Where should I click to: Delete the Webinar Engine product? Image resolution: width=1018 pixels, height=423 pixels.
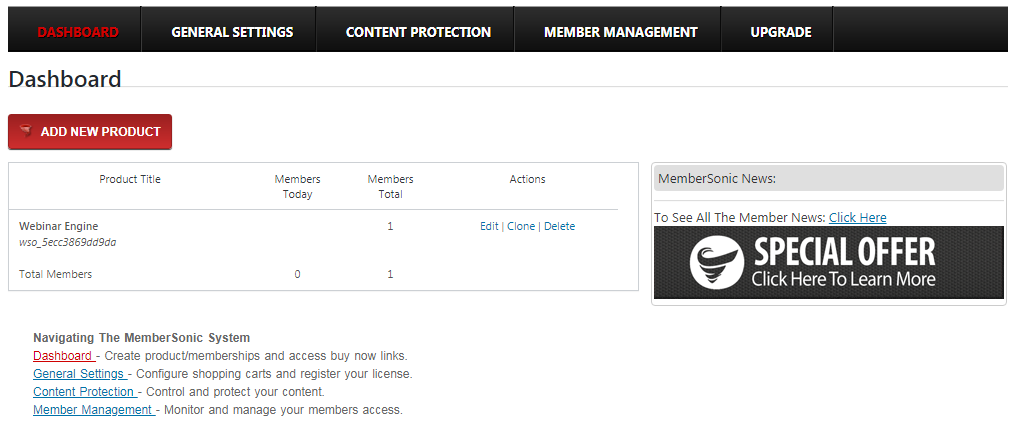559,226
